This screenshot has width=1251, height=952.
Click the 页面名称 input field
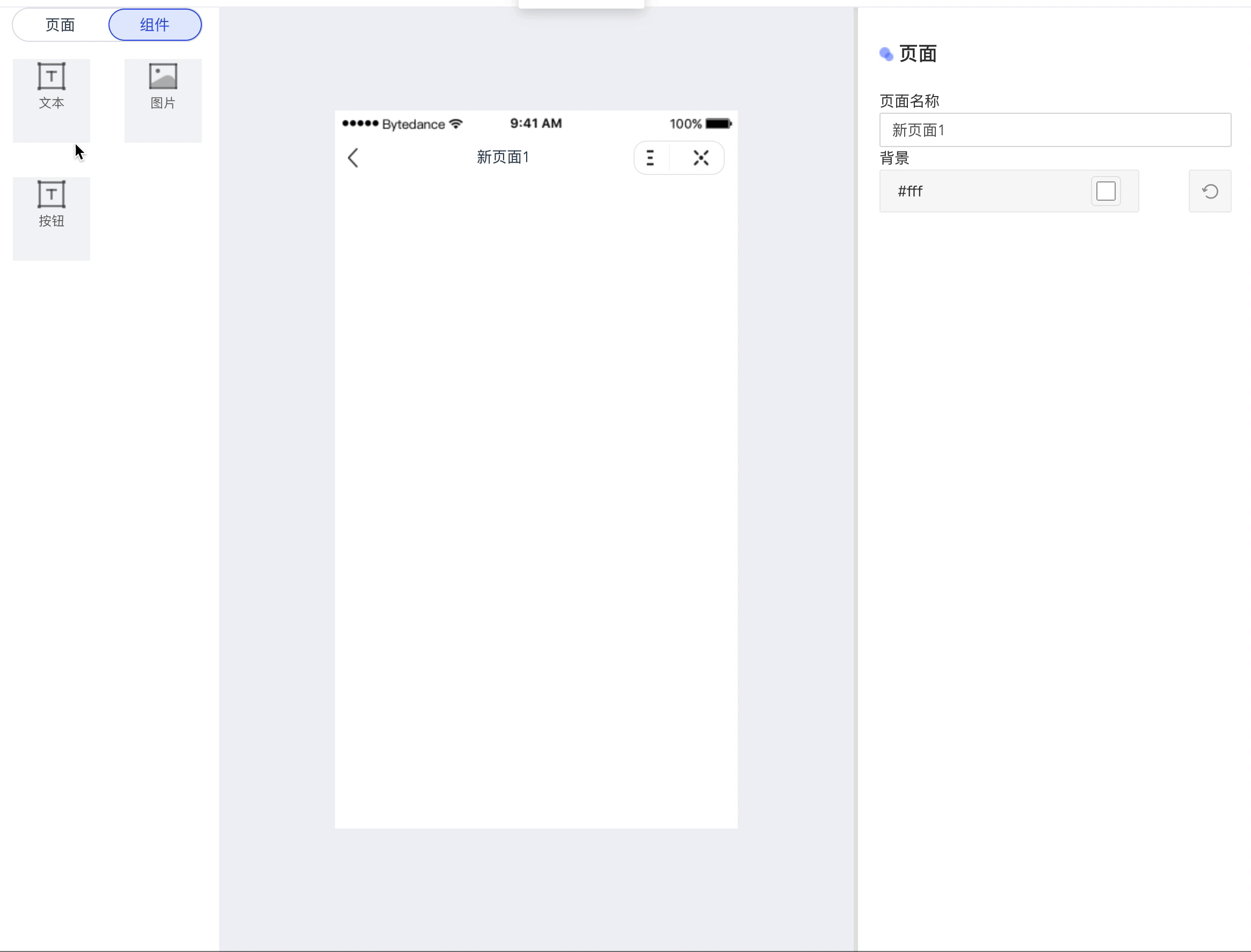tap(1054, 130)
